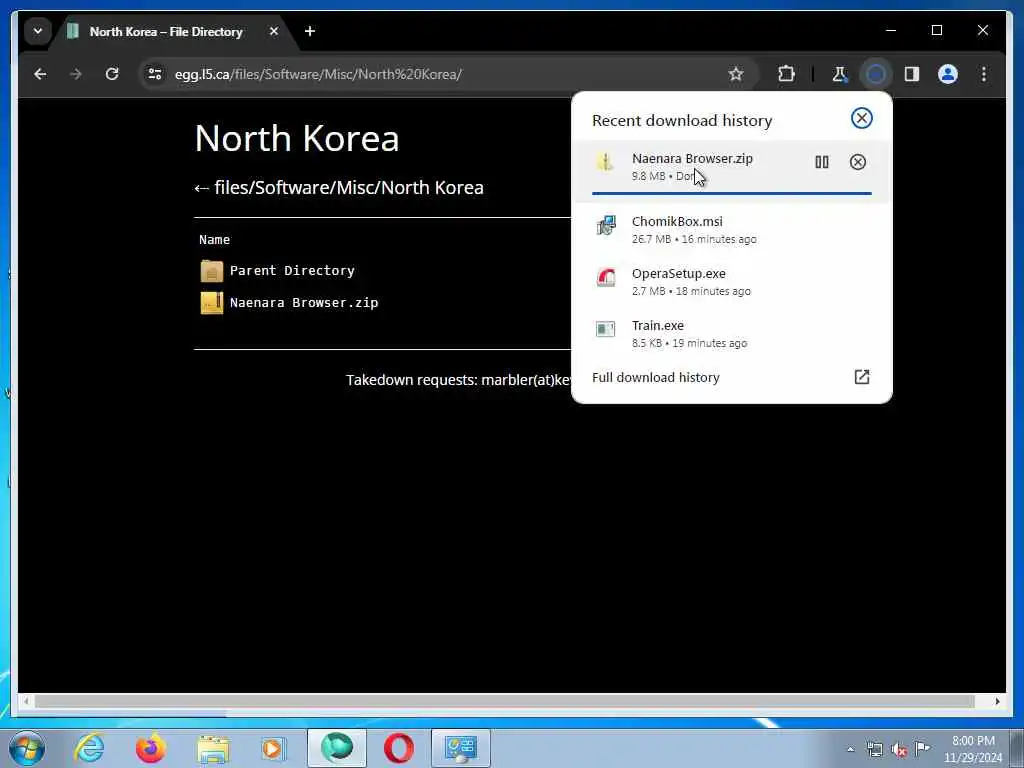Click the muted volume tray icon
Viewport: 1024px width, 768px height.
tap(899, 750)
